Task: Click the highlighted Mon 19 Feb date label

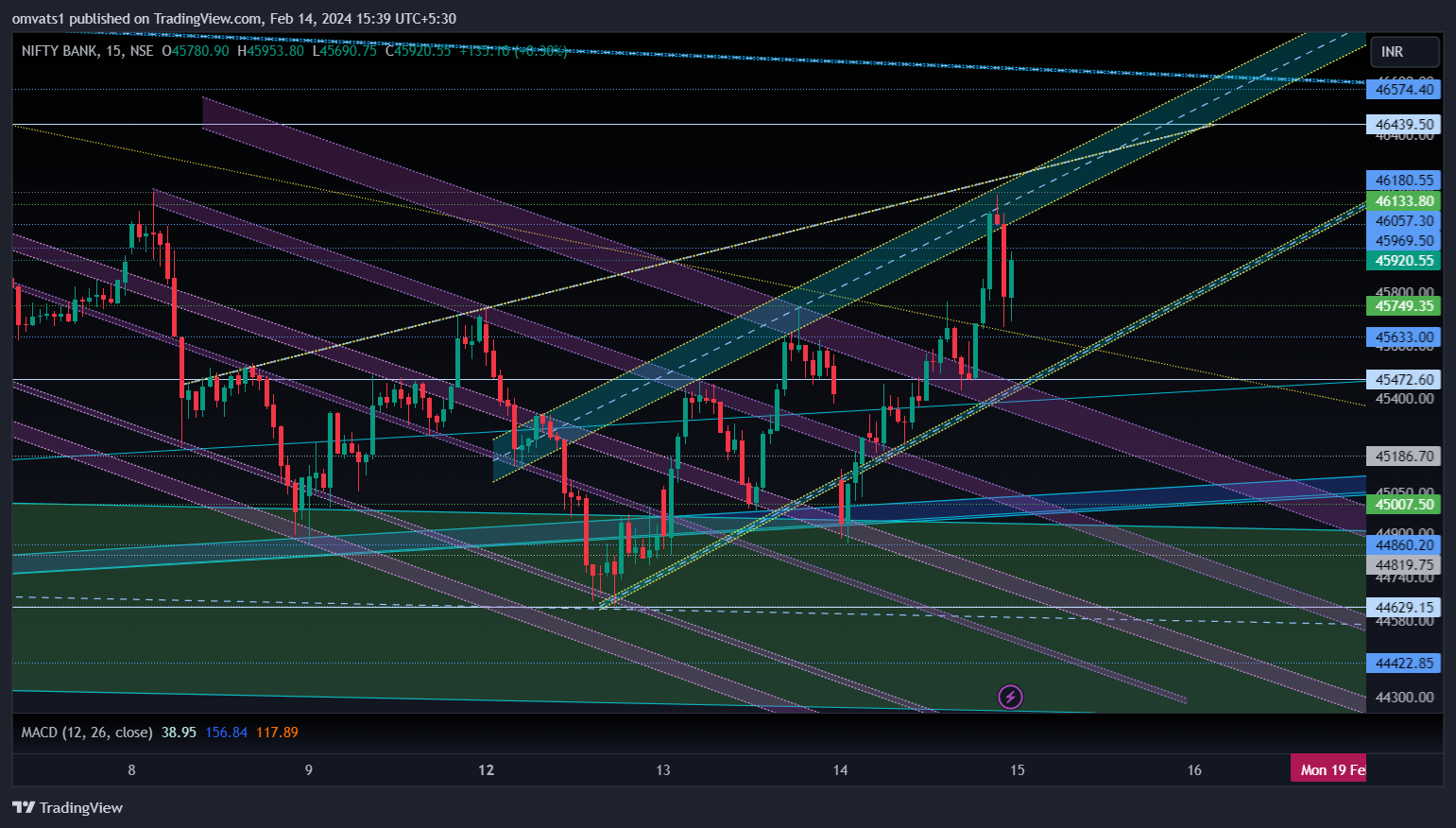Action: click(x=1328, y=770)
